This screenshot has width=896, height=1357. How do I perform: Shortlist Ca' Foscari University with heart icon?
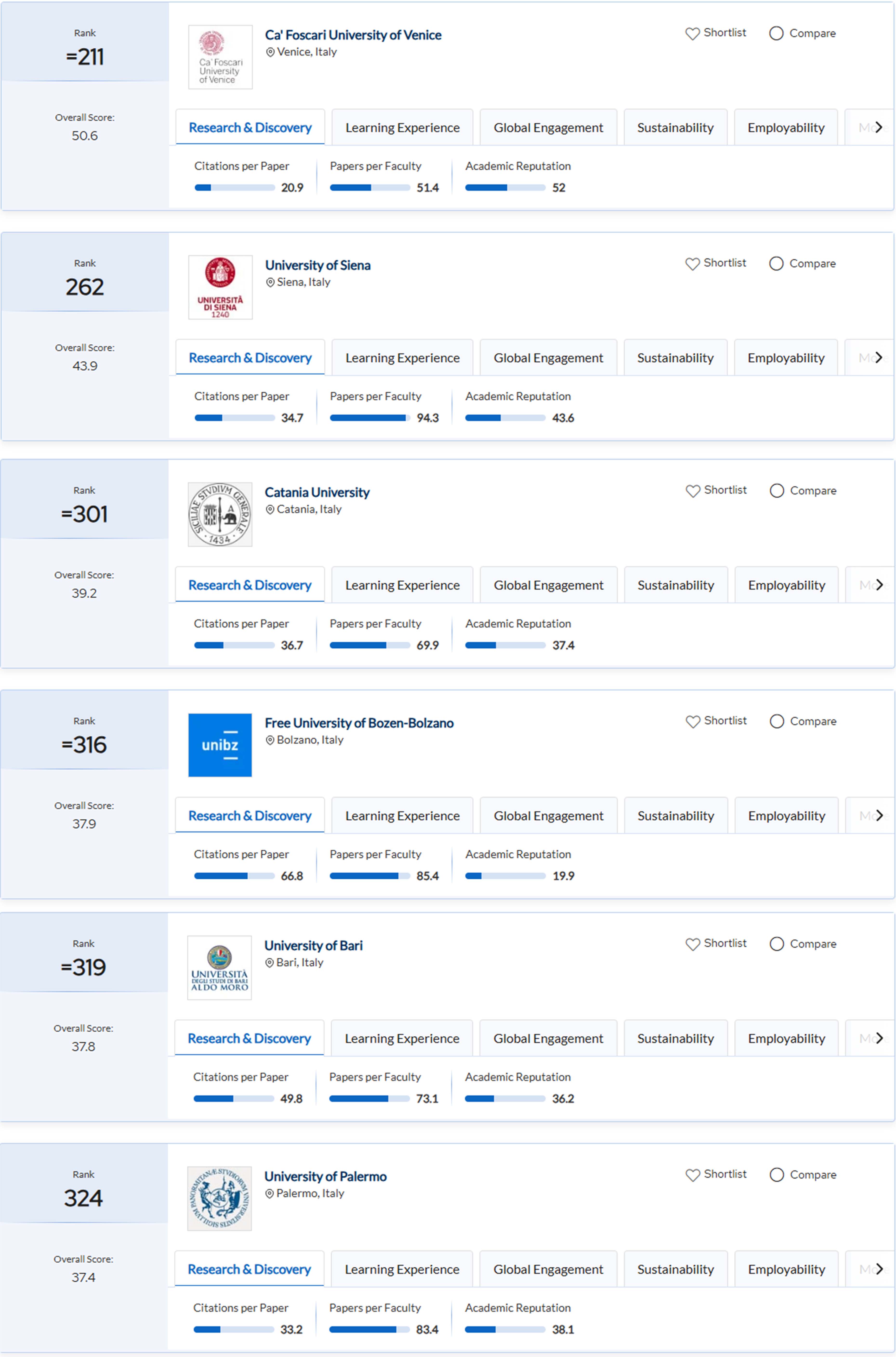[x=692, y=34]
